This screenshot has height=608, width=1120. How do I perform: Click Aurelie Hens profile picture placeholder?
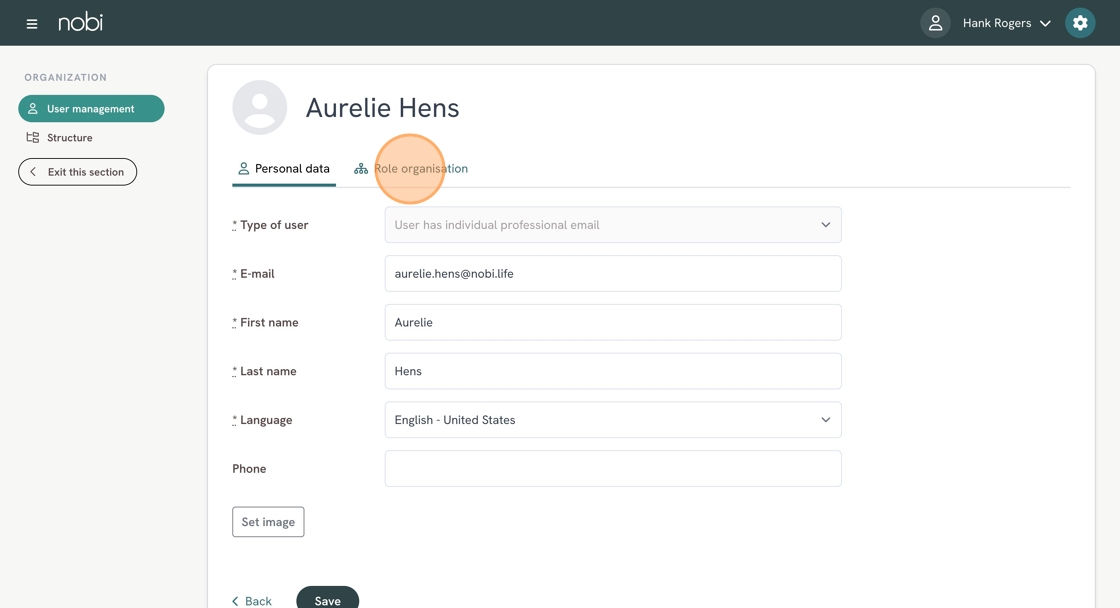point(260,108)
